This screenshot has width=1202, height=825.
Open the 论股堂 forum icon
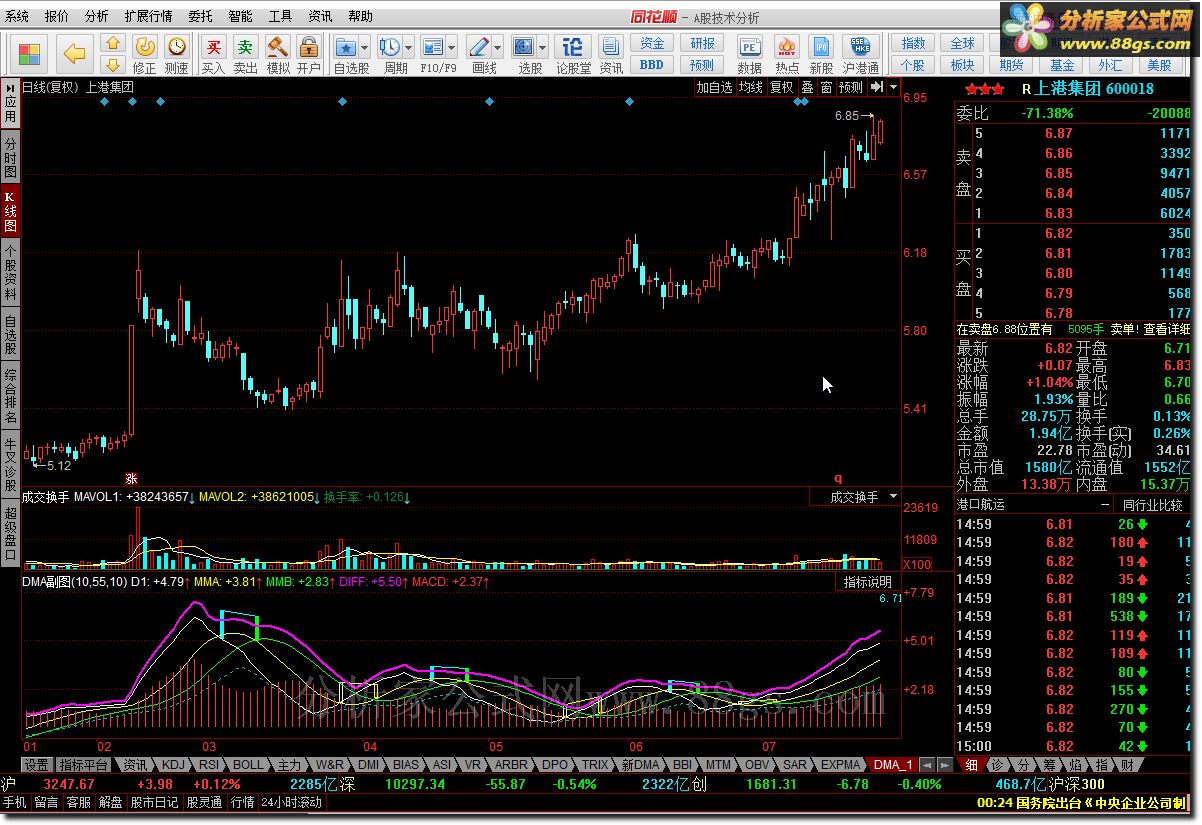point(572,46)
